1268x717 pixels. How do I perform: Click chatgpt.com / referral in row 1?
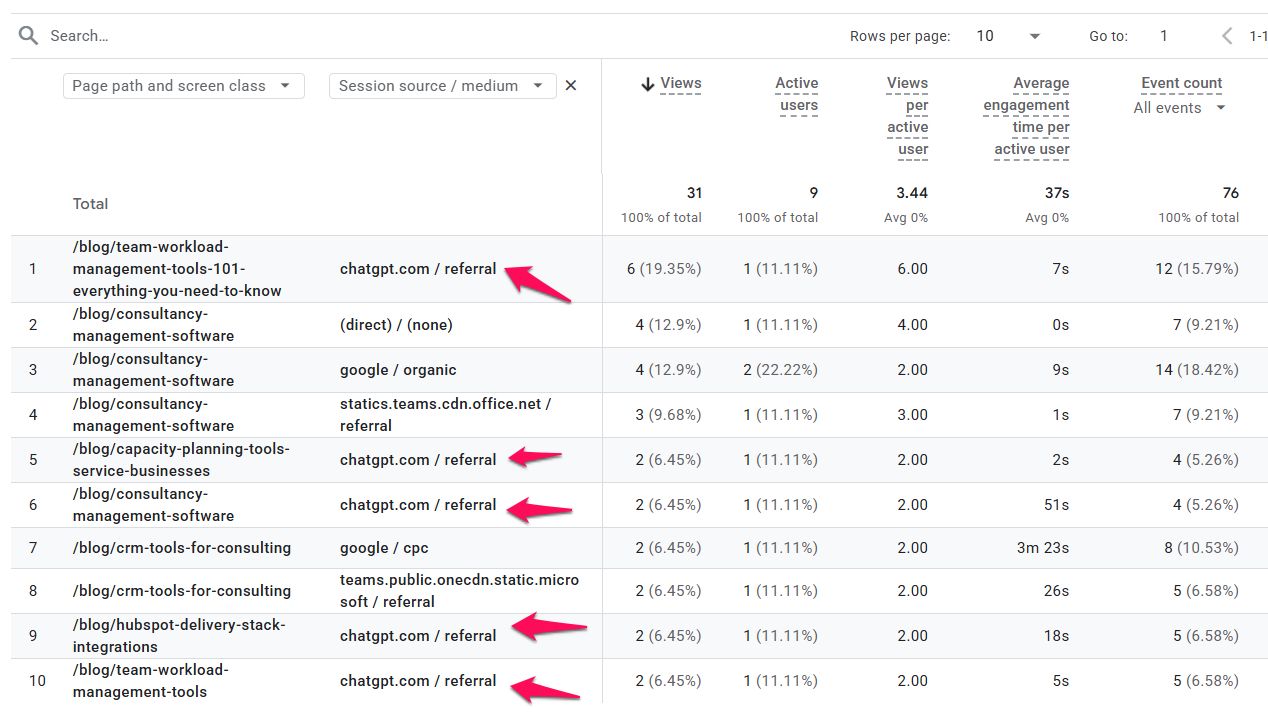(x=418, y=269)
